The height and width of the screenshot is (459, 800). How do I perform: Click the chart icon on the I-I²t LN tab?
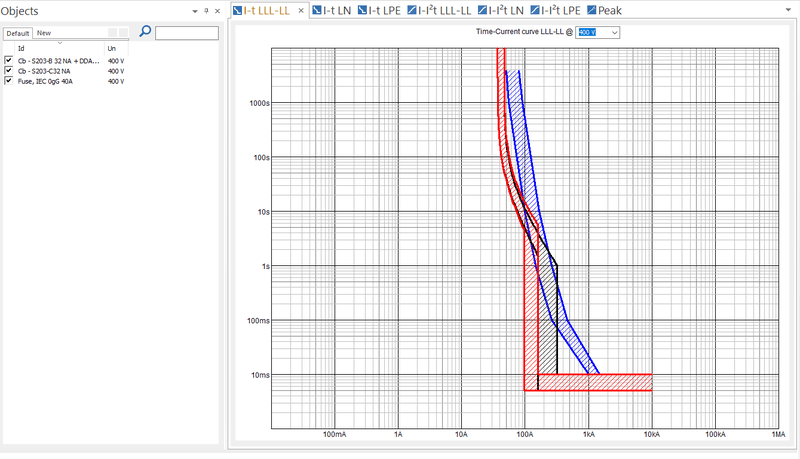click(x=482, y=10)
